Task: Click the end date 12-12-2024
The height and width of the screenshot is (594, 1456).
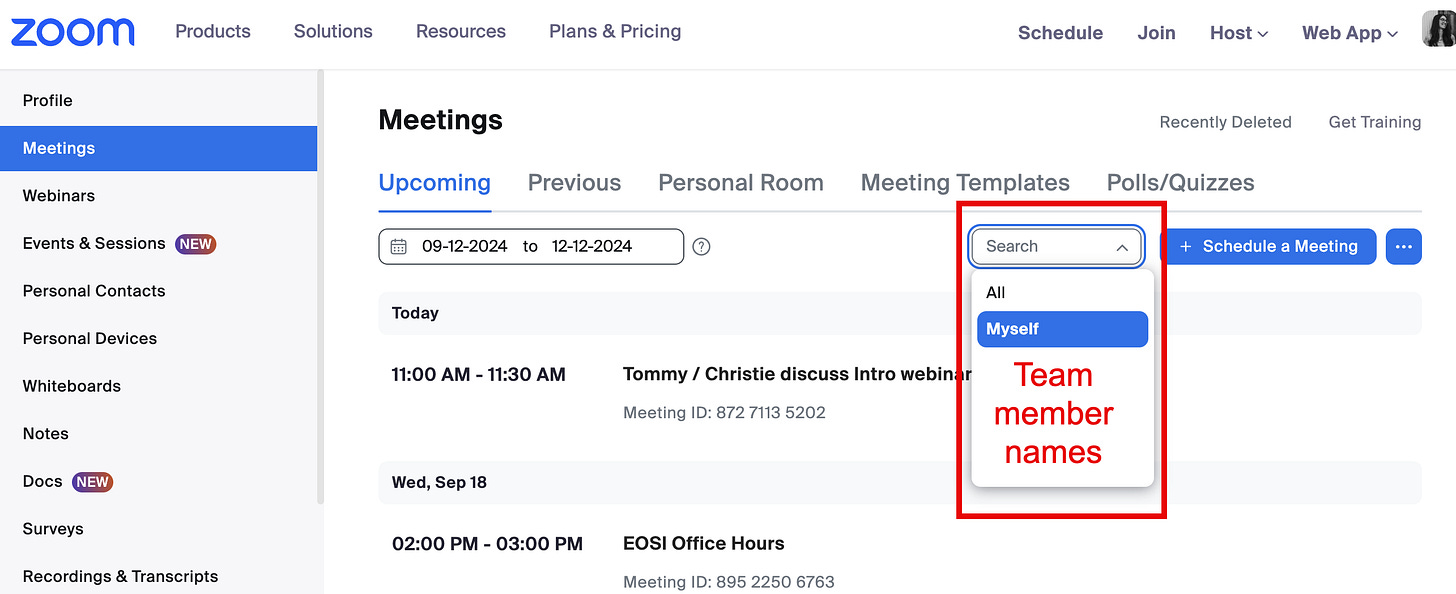Action: (x=592, y=246)
